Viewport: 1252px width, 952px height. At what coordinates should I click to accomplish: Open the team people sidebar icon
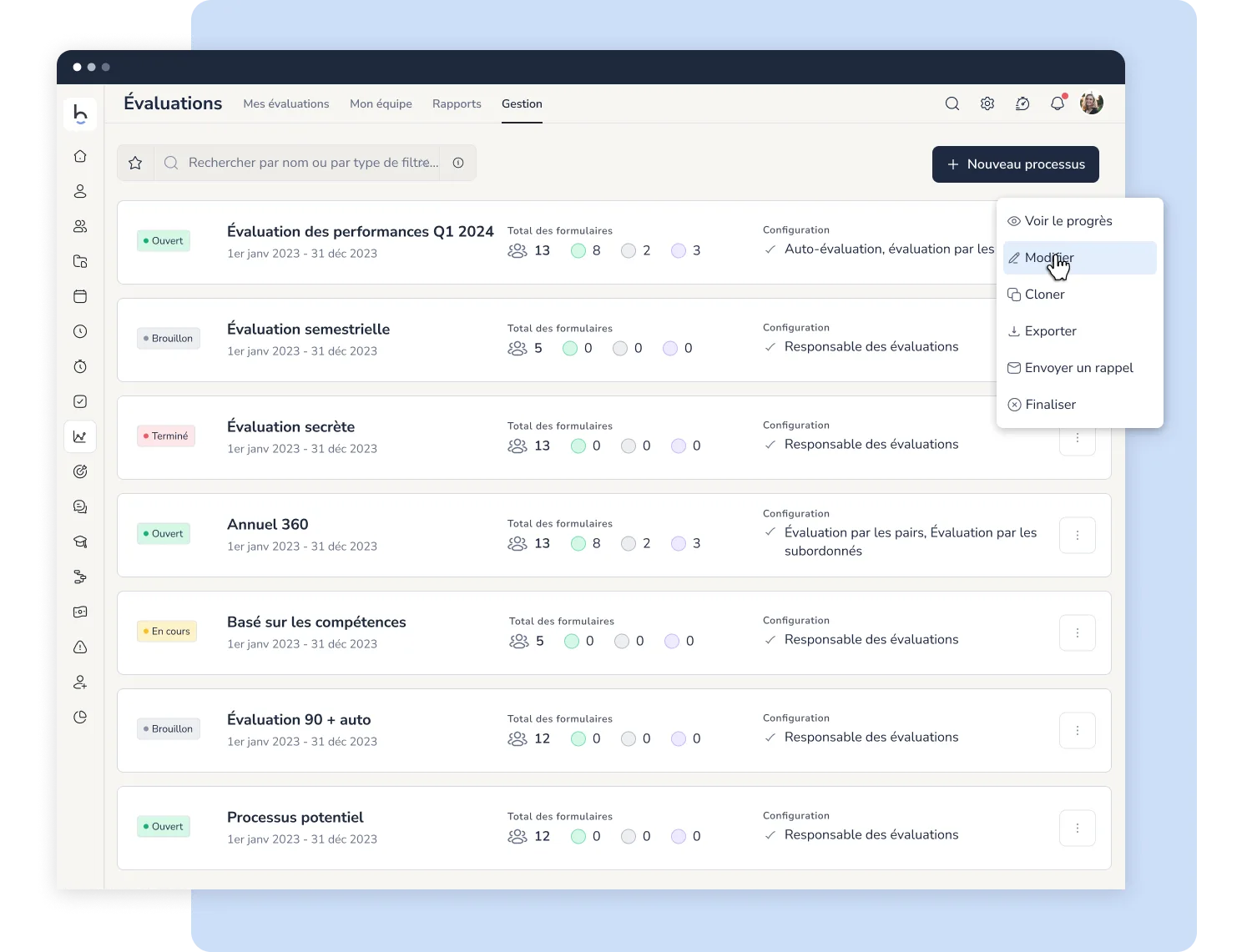80,226
